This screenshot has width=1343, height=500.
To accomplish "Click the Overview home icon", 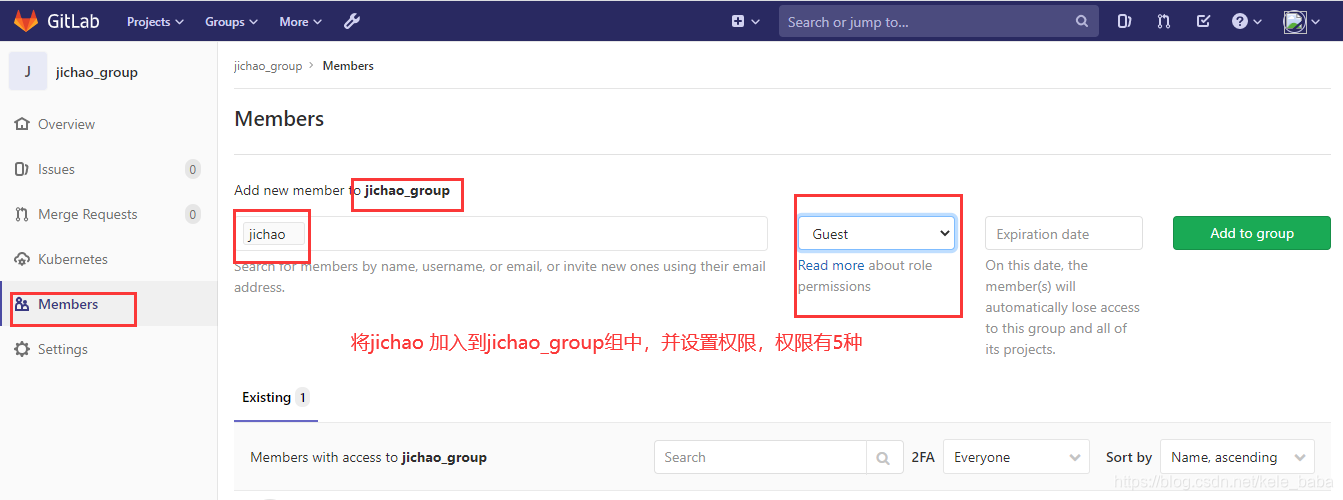I will (22, 124).
